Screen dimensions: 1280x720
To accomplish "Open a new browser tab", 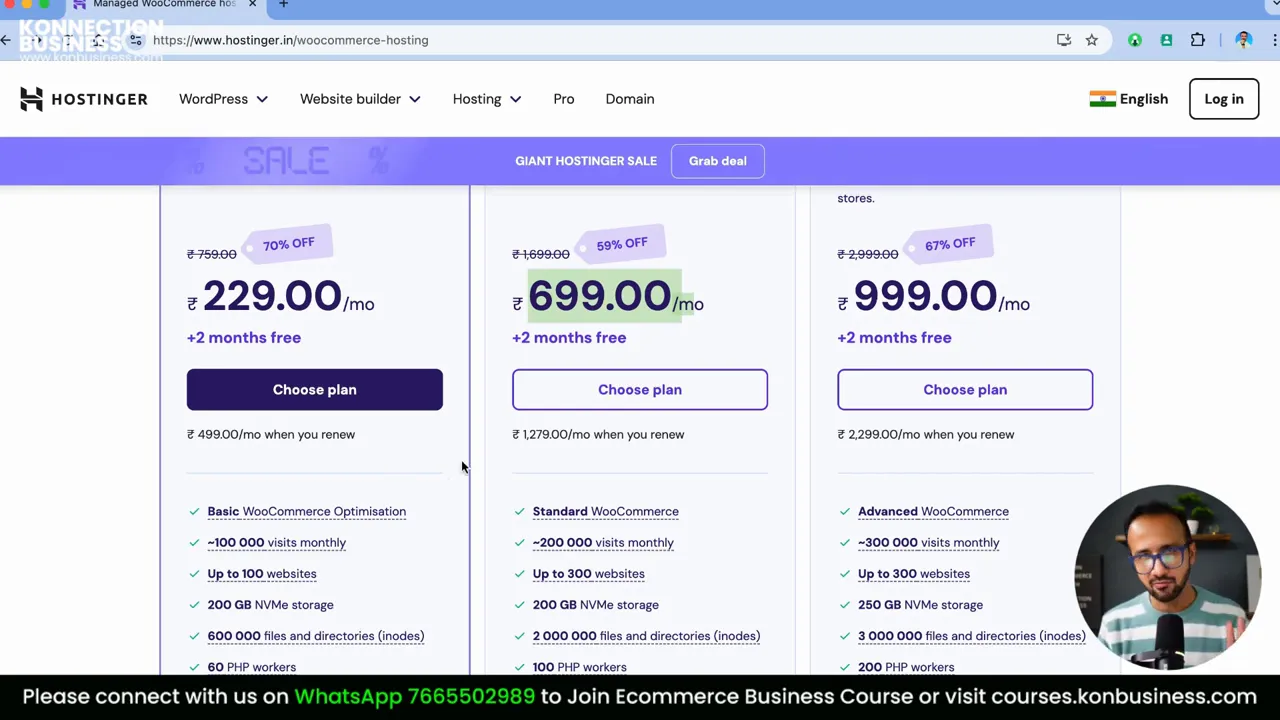I will coord(283,4).
